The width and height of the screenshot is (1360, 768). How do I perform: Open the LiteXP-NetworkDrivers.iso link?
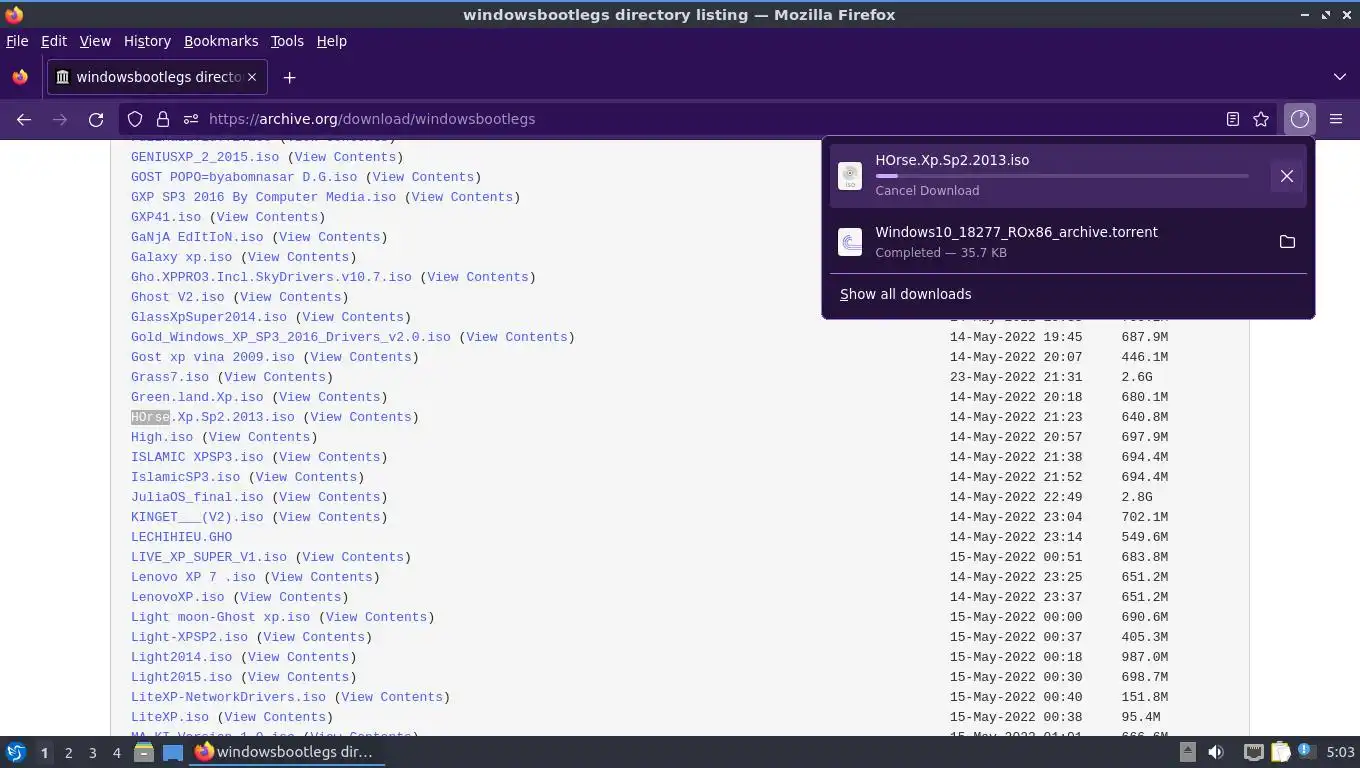pyautogui.click(x=228, y=697)
